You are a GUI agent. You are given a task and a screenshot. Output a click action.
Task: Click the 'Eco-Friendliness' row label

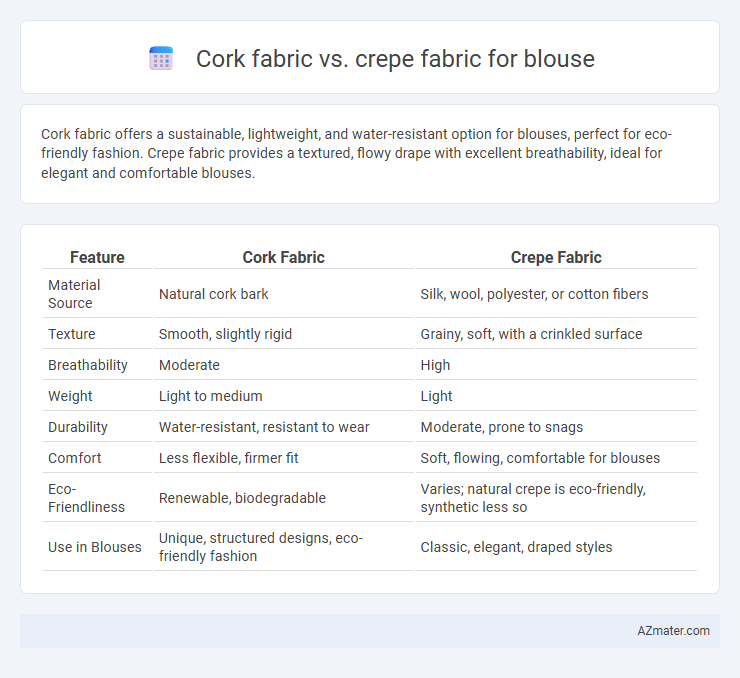point(86,498)
